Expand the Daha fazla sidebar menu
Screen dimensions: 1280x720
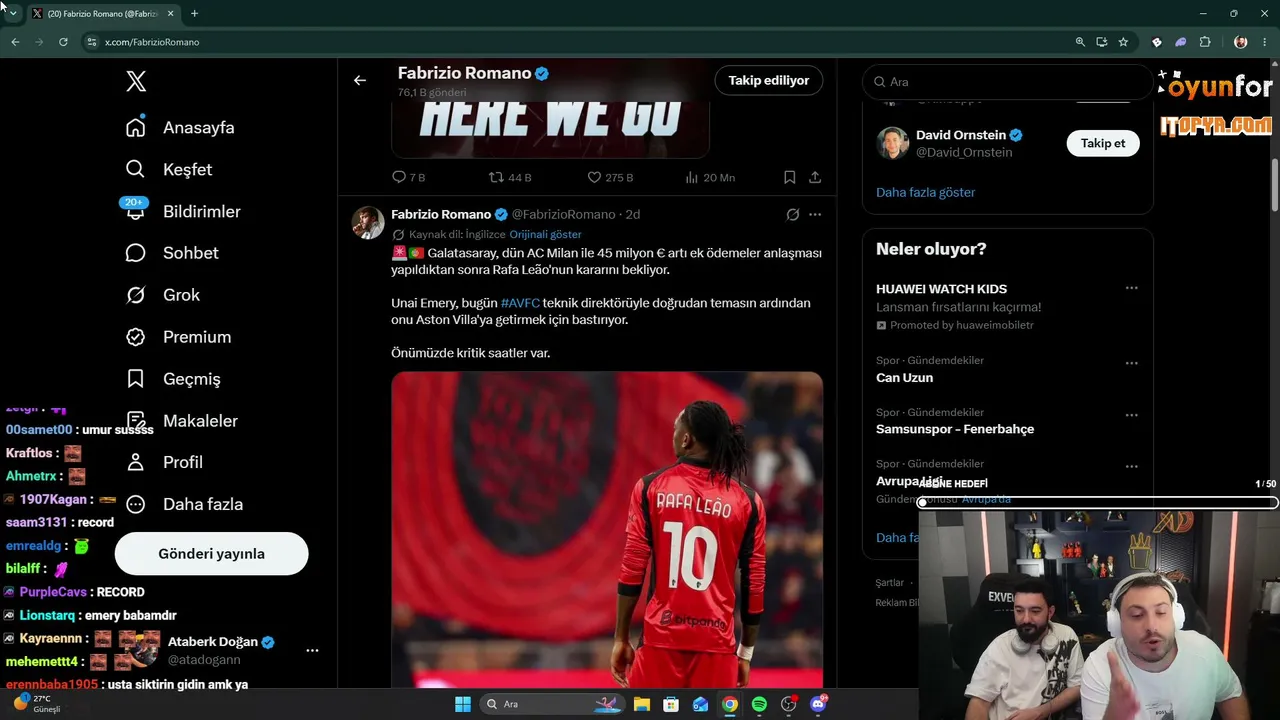[184, 504]
